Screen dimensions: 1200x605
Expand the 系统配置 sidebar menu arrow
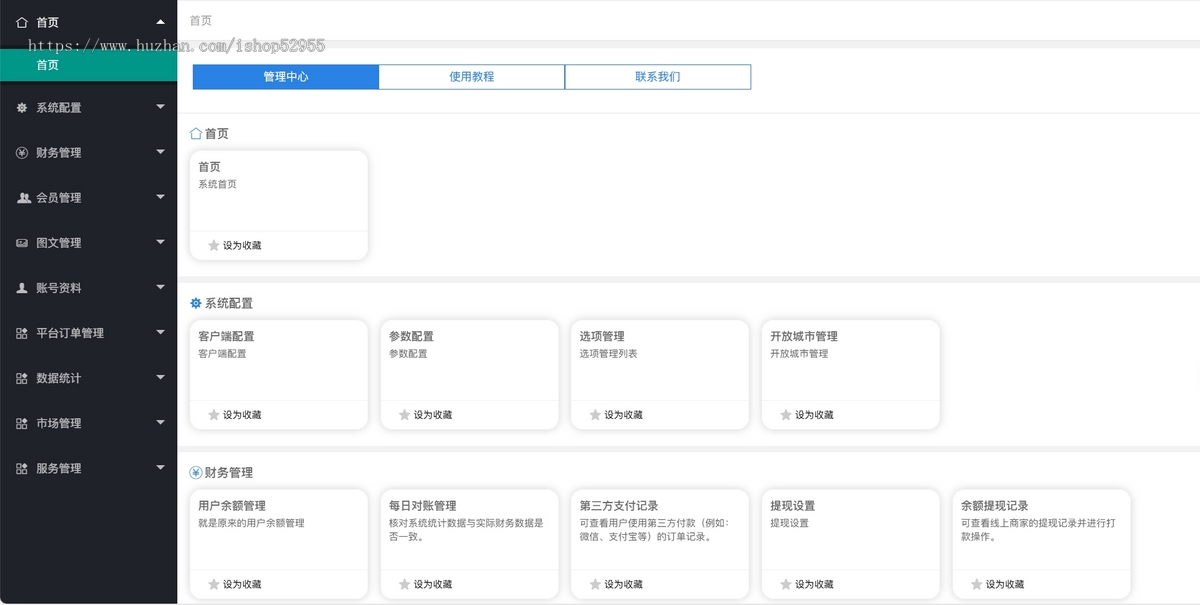160,106
